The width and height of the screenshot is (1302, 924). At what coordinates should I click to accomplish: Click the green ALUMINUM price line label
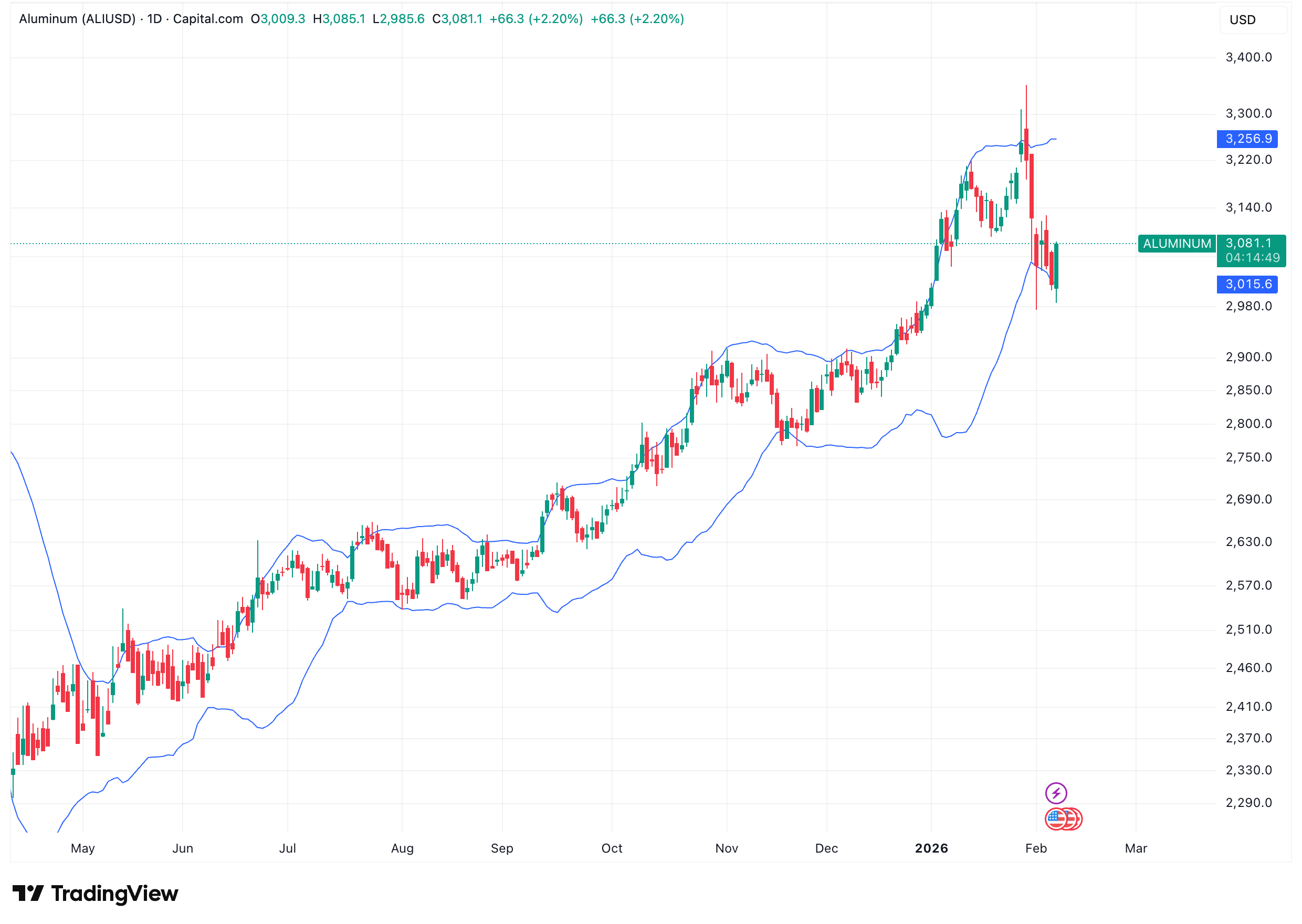point(1177,244)
